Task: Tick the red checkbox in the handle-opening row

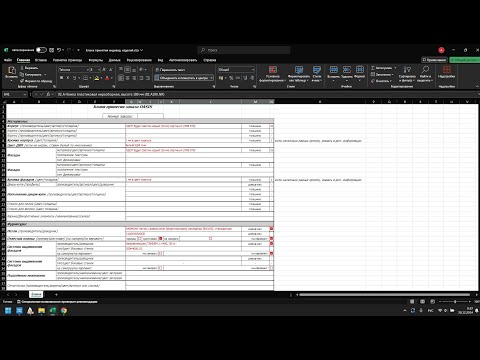Action: click(161, 239)
